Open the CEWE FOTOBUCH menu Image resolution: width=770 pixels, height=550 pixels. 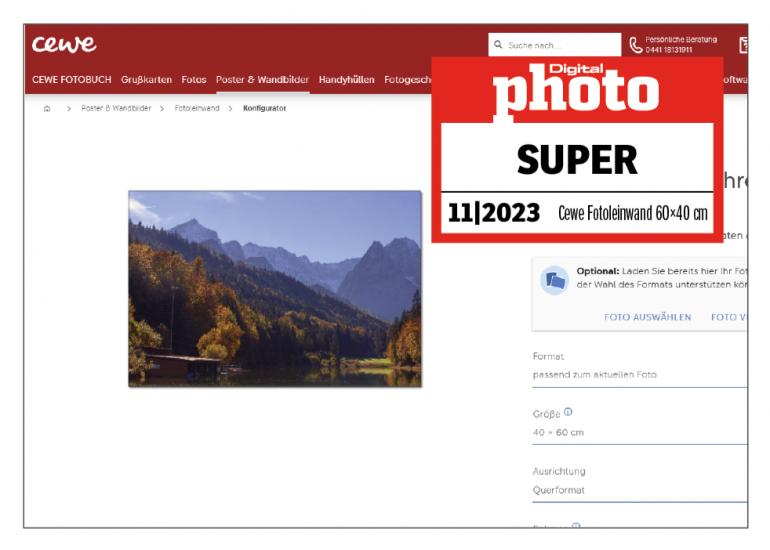coord(72,80)
